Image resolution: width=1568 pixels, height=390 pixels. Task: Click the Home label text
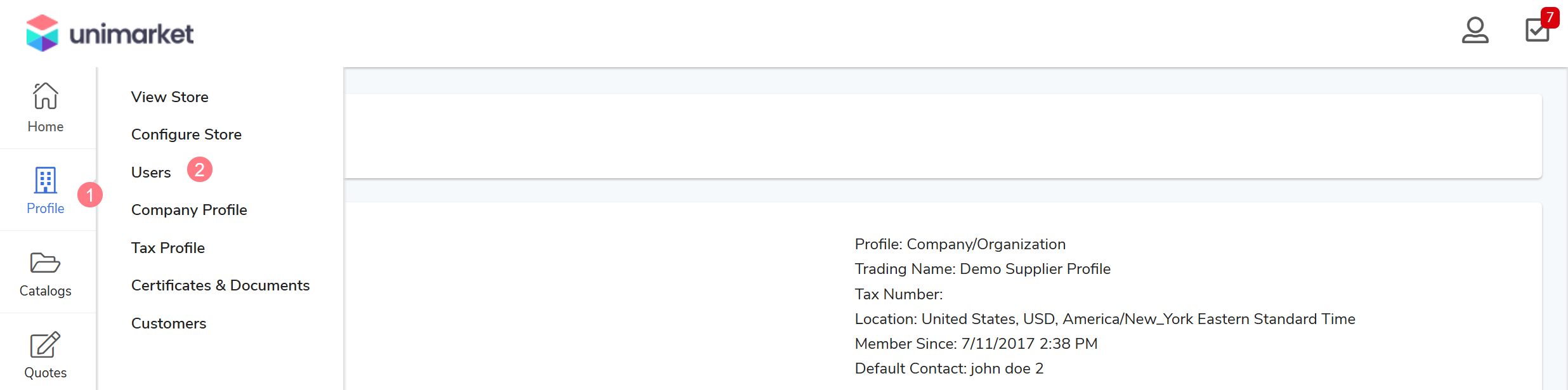tap(46, 127)
